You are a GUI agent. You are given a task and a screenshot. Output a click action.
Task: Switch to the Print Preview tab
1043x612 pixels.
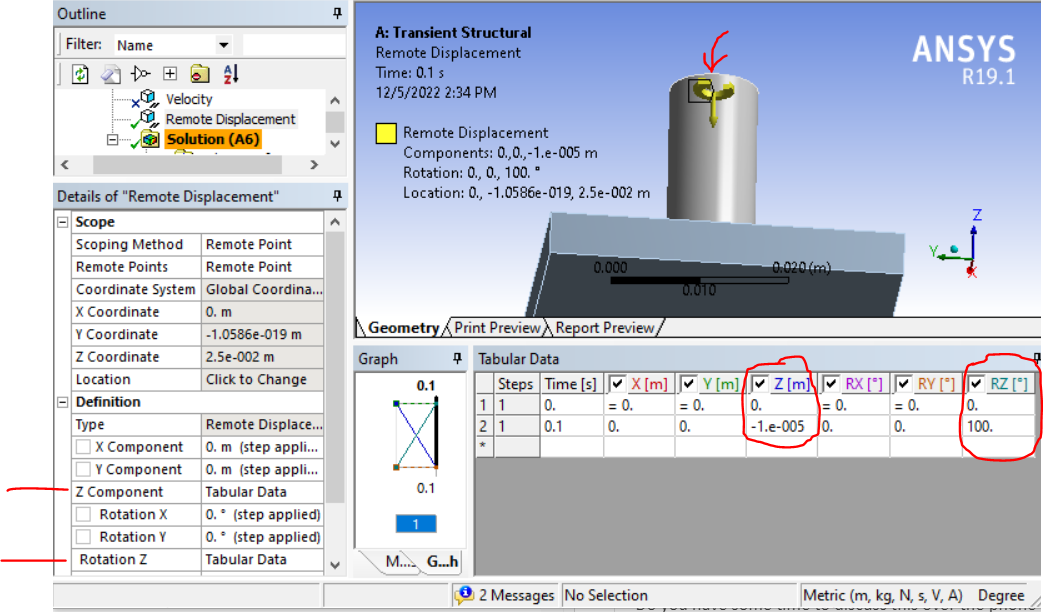497,328
